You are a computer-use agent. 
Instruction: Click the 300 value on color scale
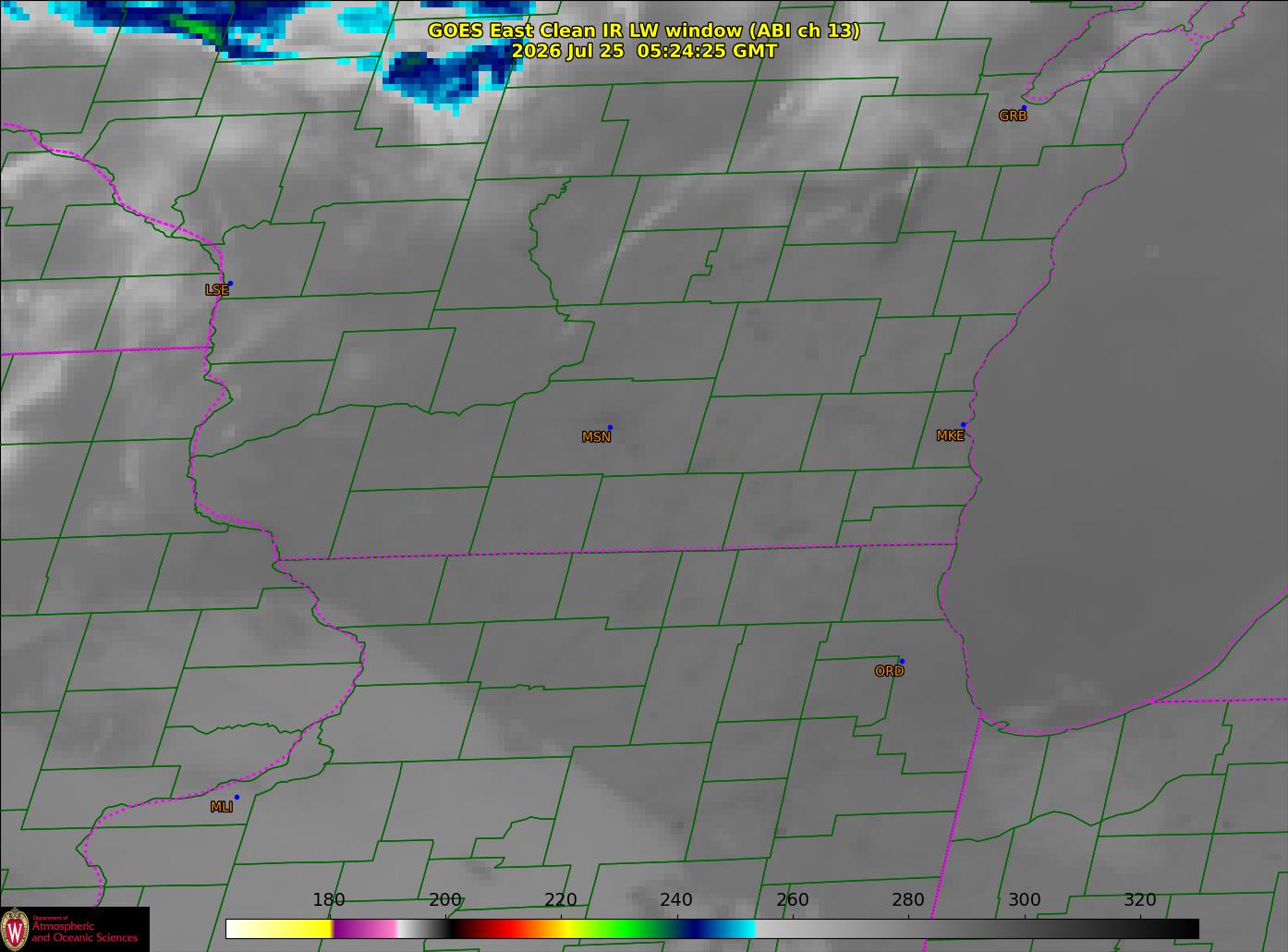[x=1025, y=899]
